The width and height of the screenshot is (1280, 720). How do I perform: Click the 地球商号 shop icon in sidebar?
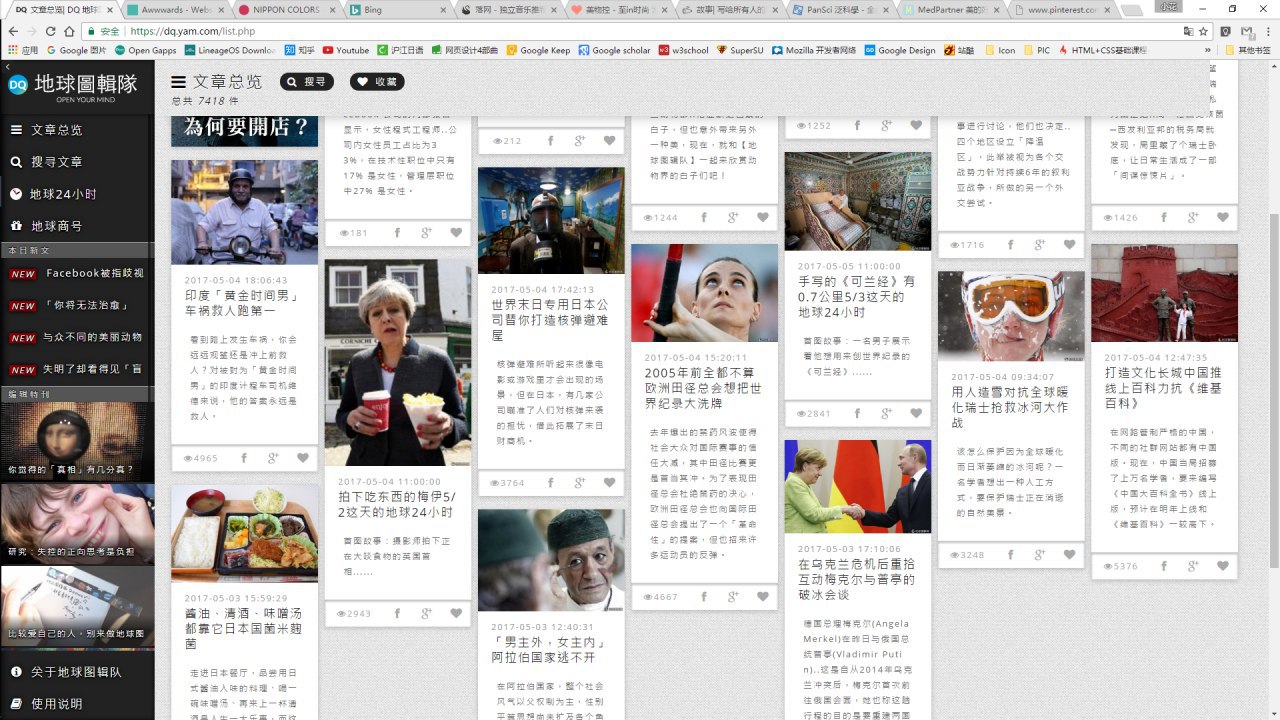16,226
